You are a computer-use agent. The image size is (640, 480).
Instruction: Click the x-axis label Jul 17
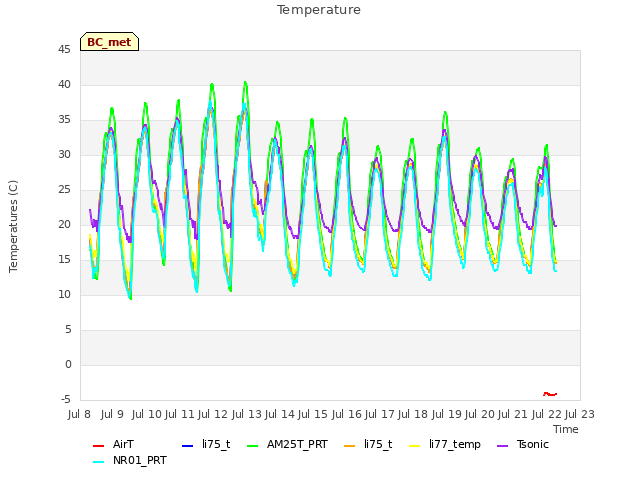(379, 414)
